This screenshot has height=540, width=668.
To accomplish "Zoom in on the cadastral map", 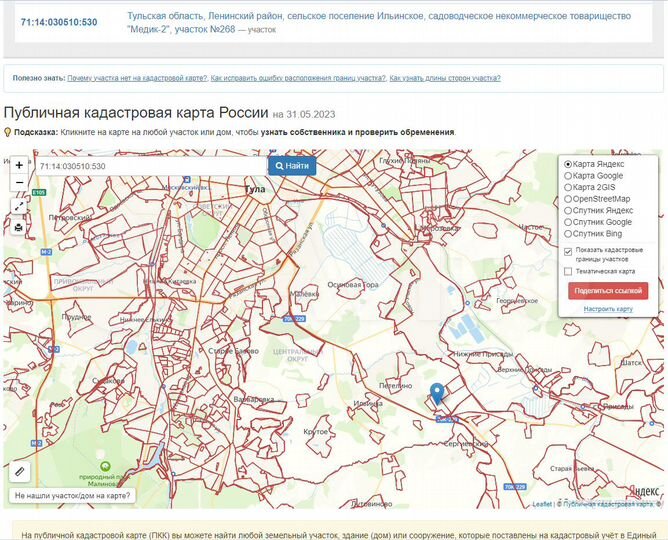I will [19, 165].
